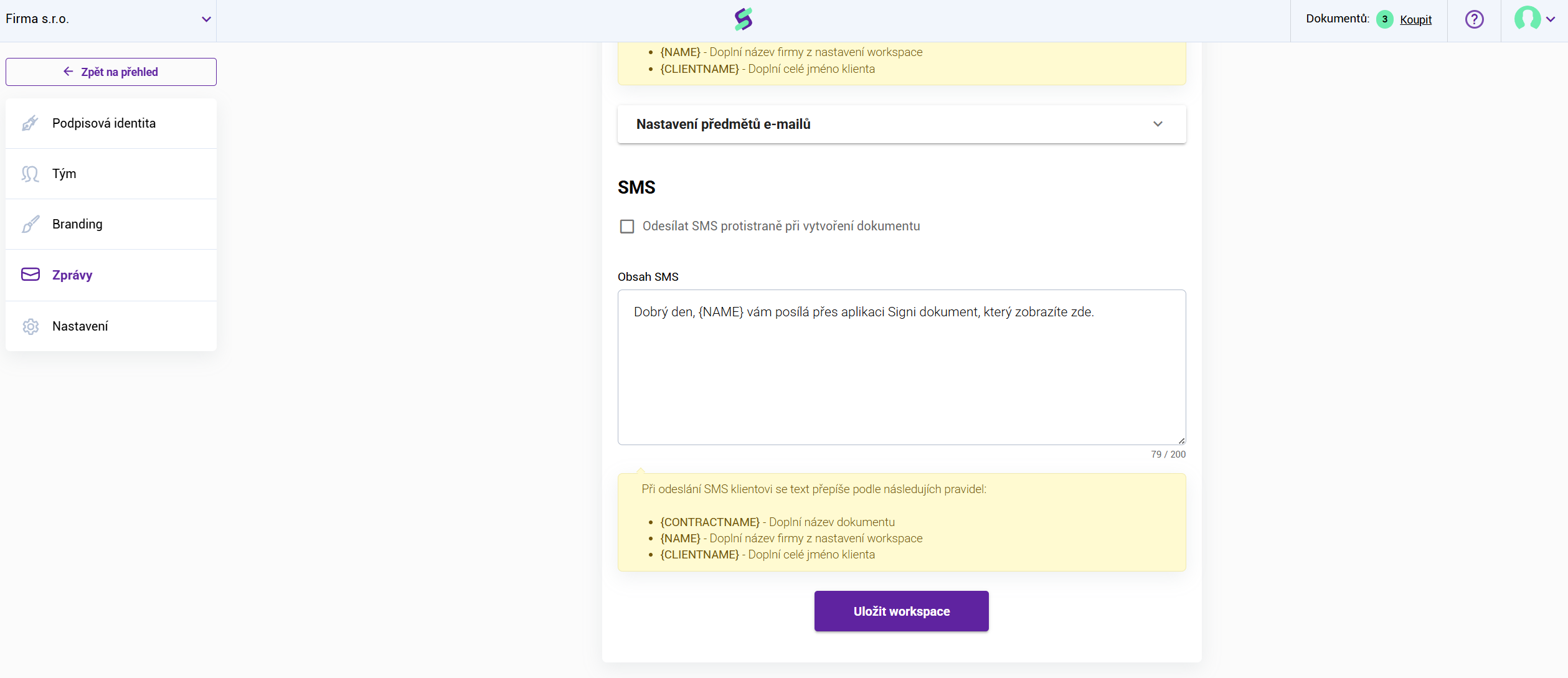The width and height of the screenshot is (1568, 678).
Task: Click the pen icon beside Podpisová identita
Action: 30,123
